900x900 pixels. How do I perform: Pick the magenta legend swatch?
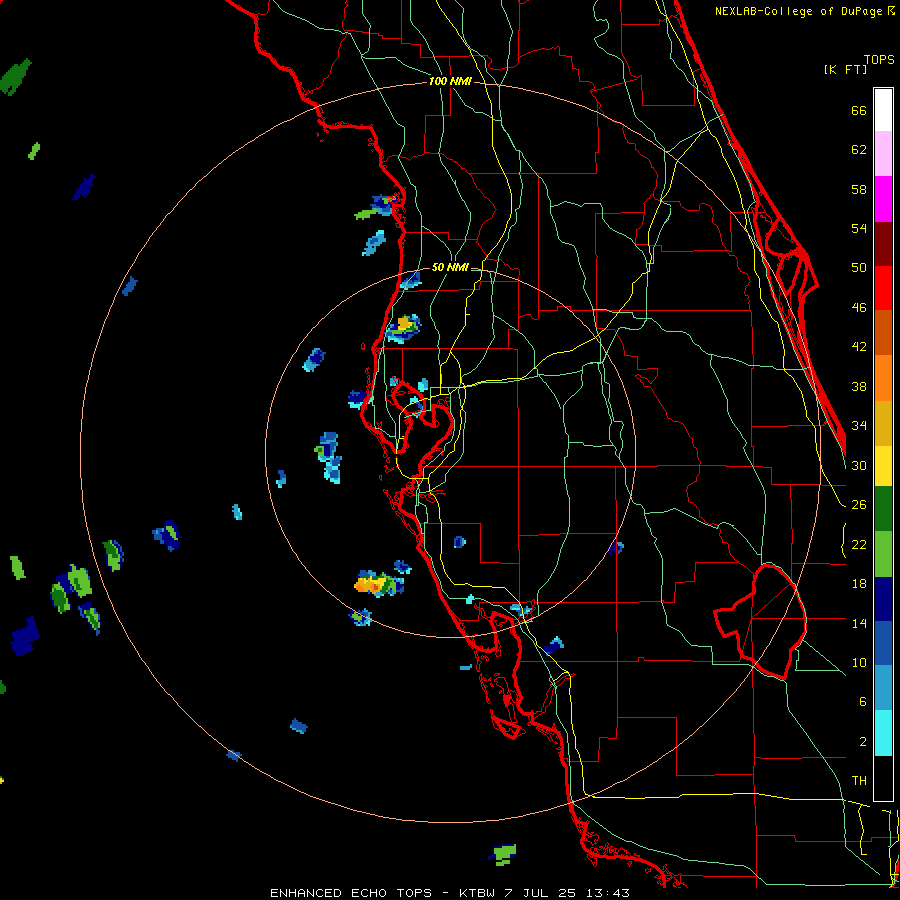(x=883, y=199)
